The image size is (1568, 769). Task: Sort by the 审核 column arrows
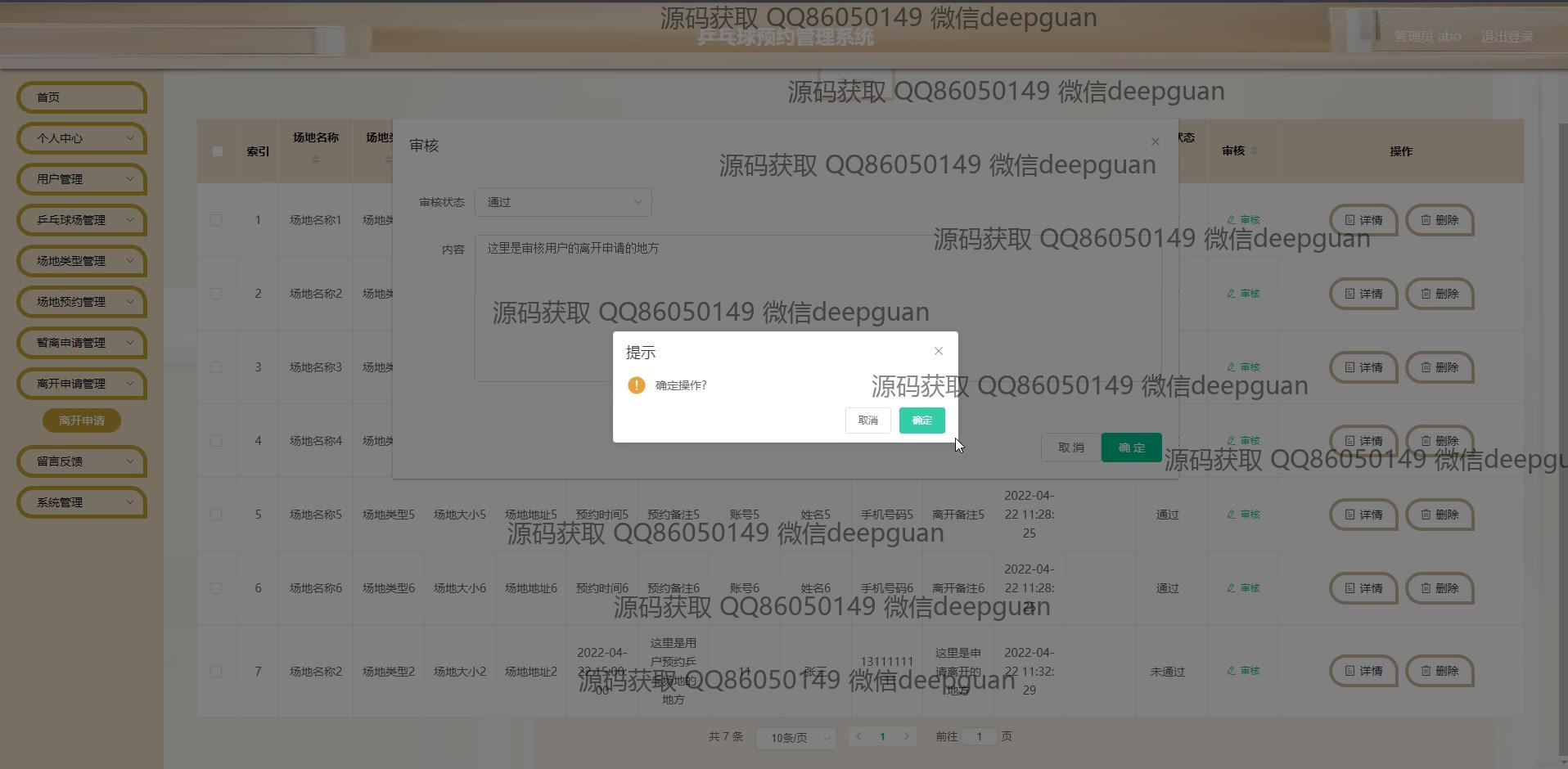click(x=1255, y=151)
